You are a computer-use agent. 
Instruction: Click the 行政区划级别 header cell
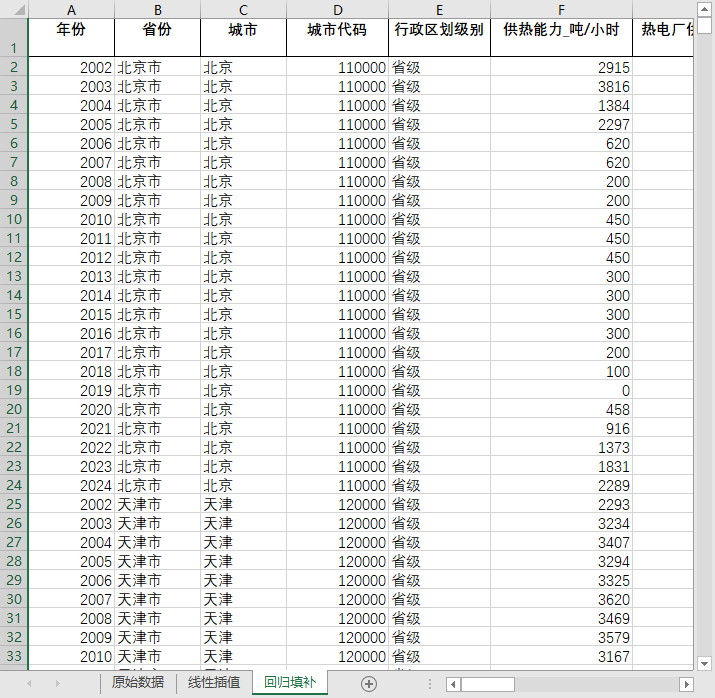[439, 38]
